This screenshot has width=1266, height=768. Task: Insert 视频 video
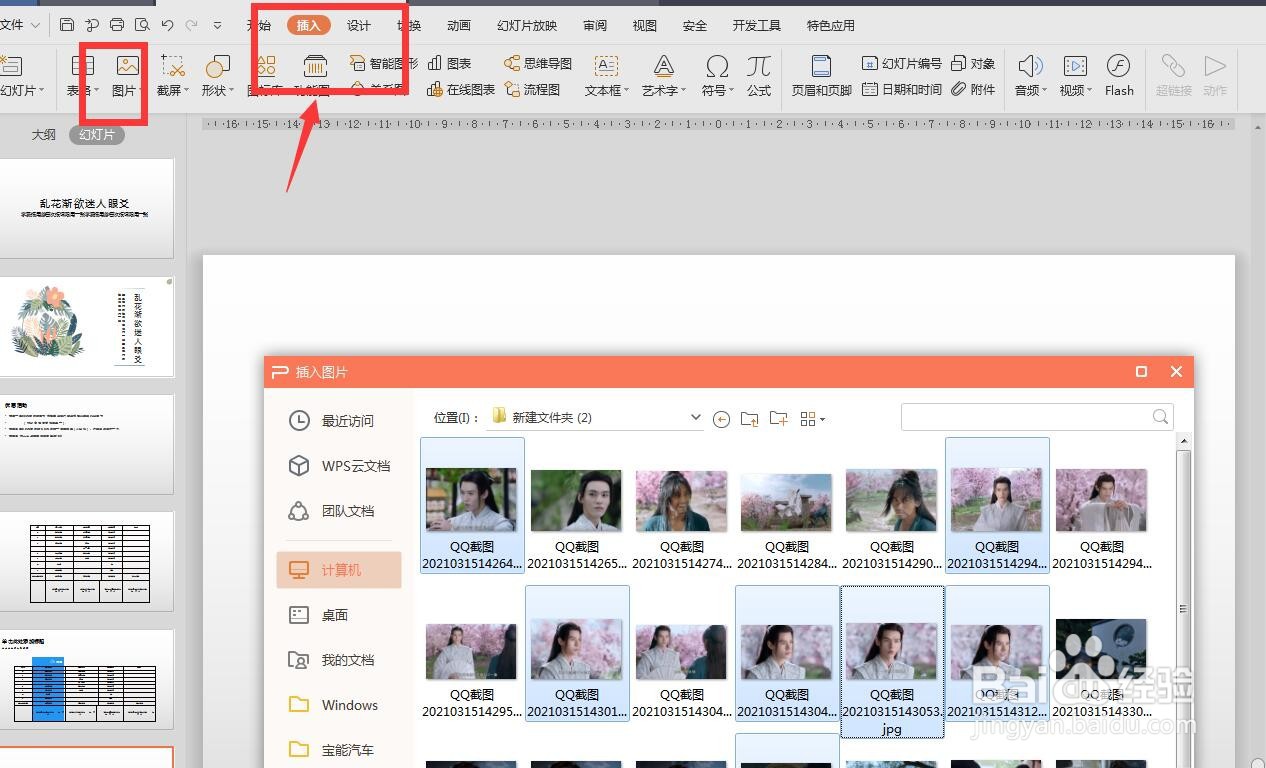coord(1075,76)
